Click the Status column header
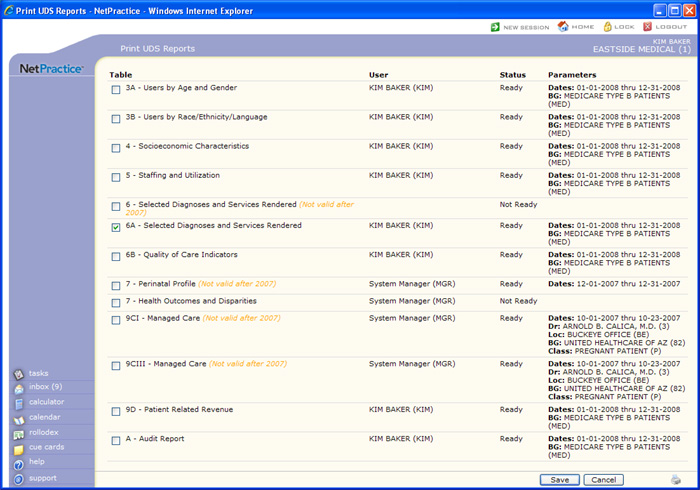 coord(512,75)
